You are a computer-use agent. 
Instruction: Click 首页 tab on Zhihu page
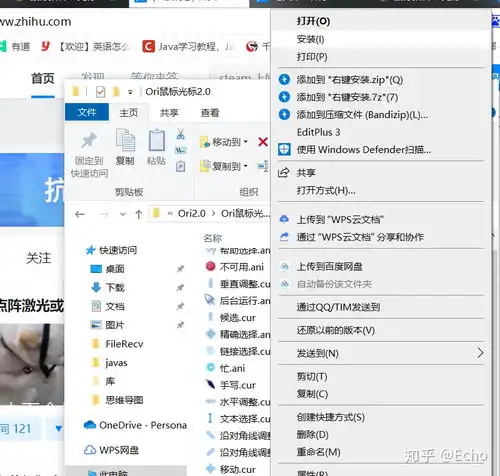[x=43, y=79]
